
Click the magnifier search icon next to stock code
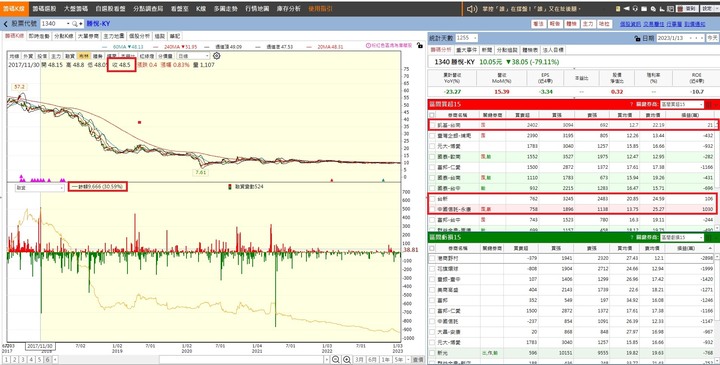point(74,24)
